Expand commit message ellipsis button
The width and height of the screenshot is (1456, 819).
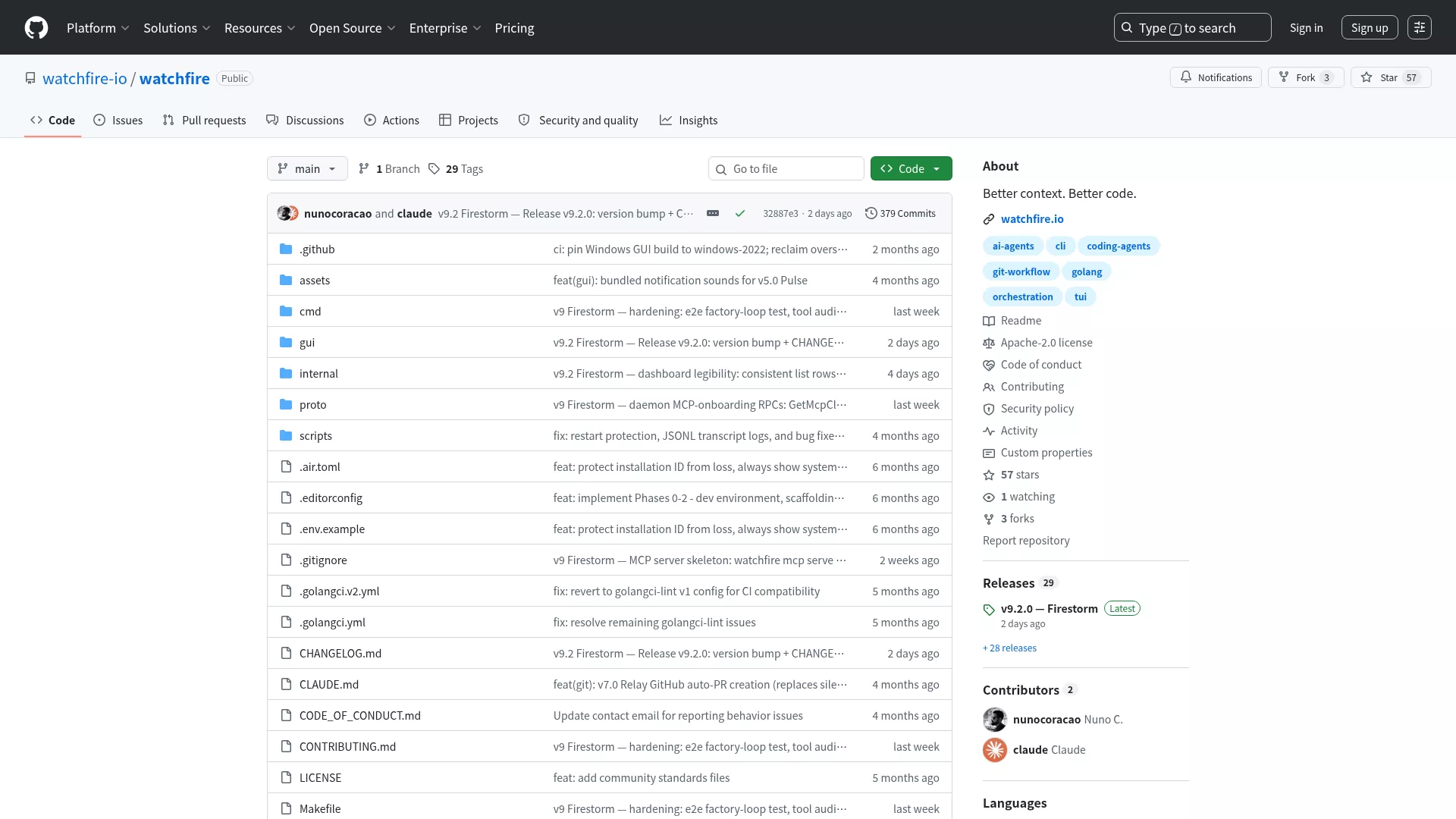coord(713,214)
